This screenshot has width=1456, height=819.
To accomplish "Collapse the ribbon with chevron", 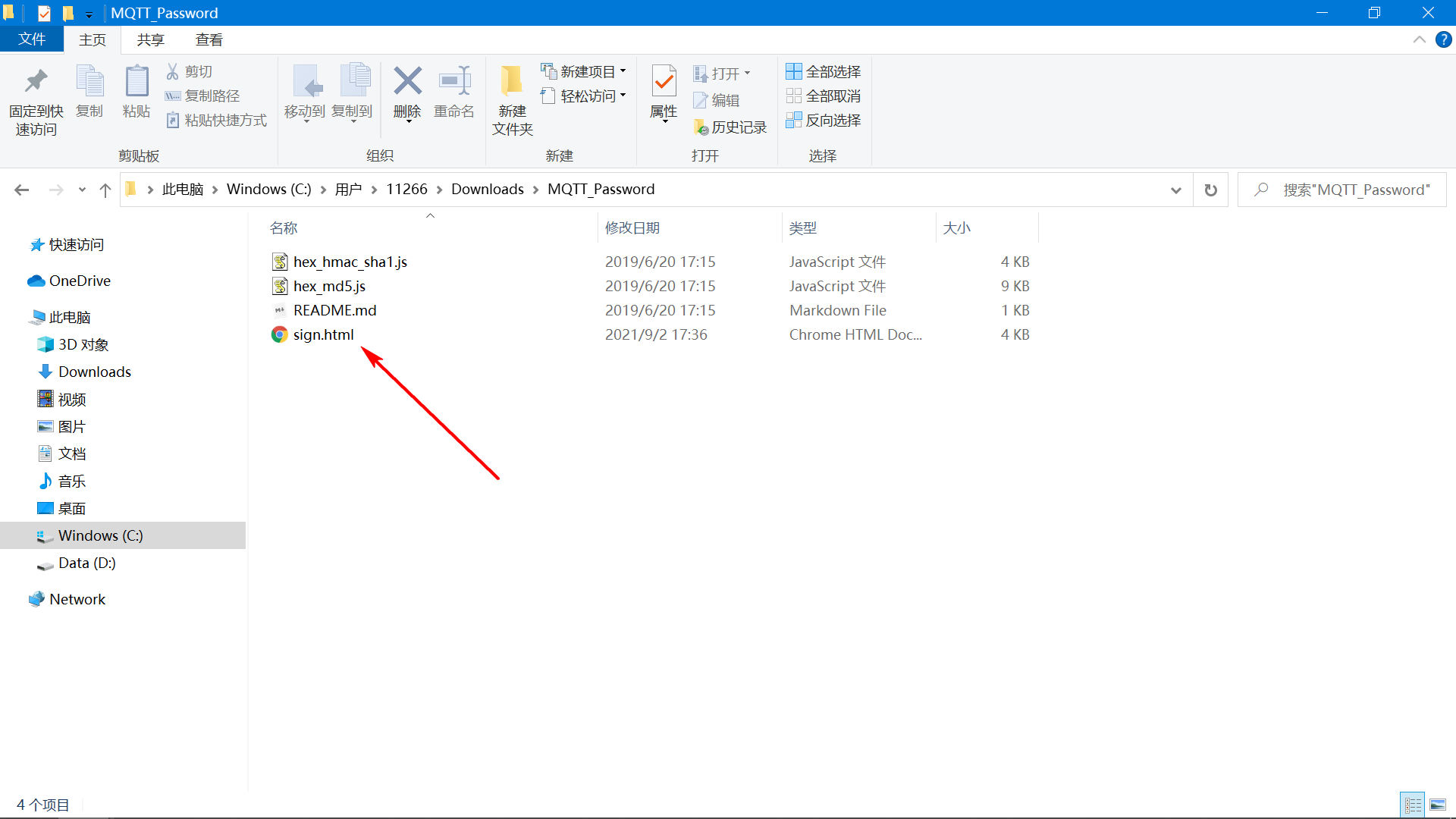I will tap(1419, 39).
